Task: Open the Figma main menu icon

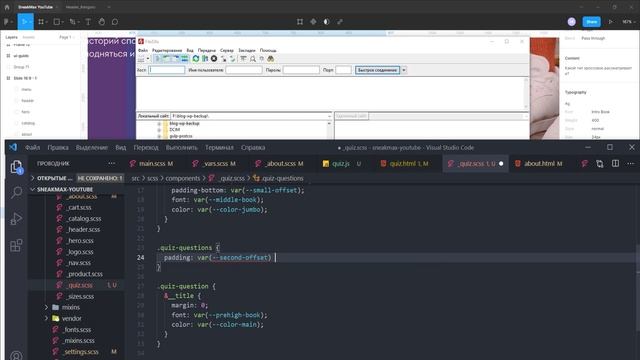Action: (x=7, y=22)
